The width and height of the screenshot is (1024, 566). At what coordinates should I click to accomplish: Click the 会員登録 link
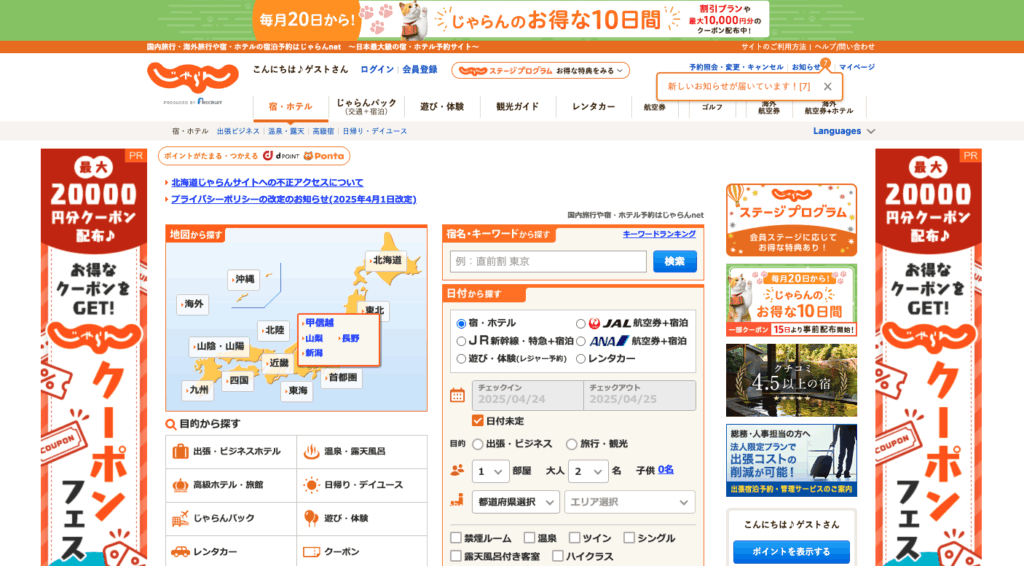(x=419, y=69)
